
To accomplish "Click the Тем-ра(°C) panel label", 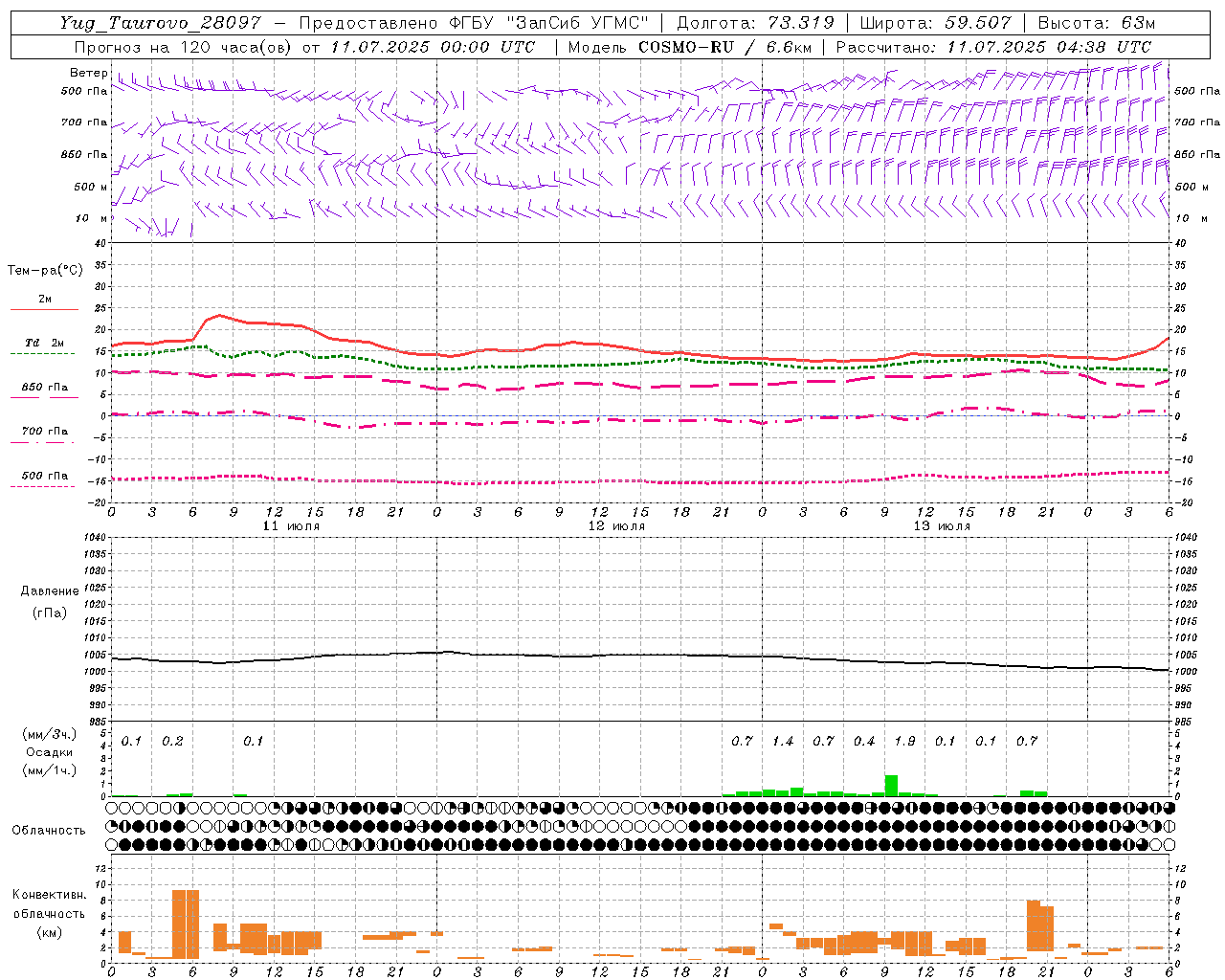I will point(45,271).
